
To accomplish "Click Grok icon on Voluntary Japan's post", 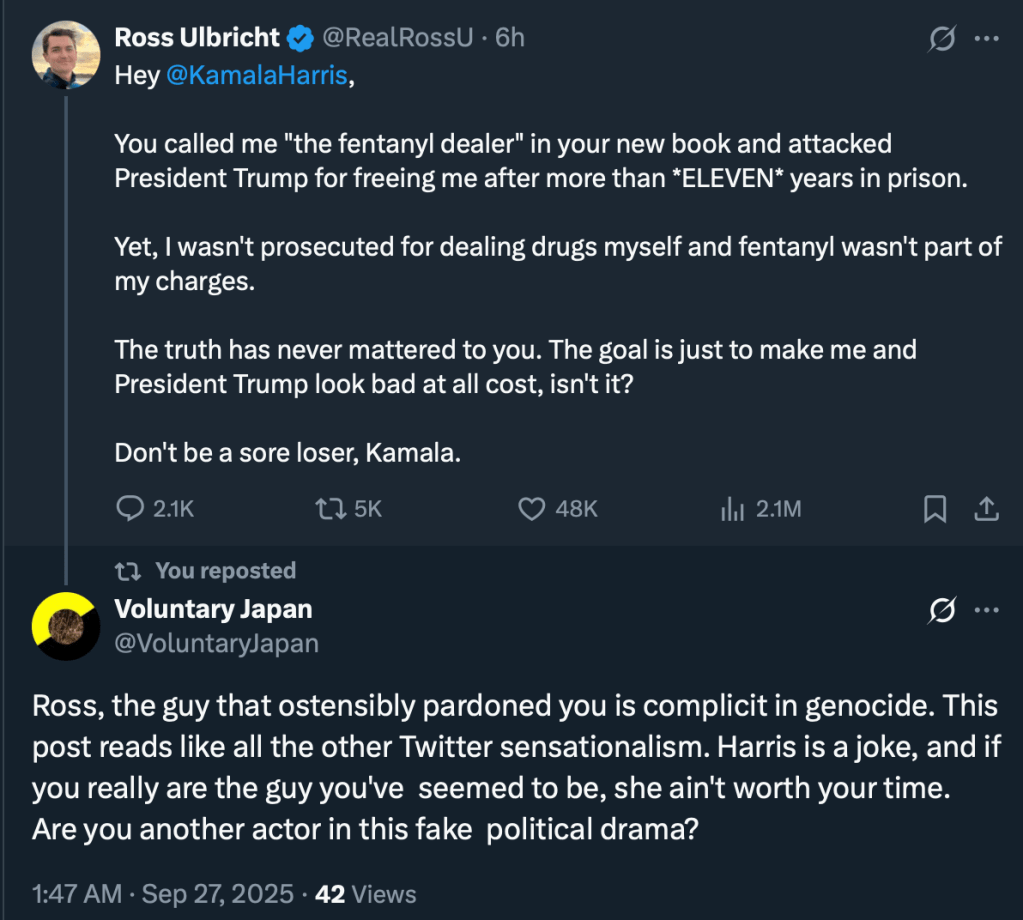I will (x=942, y=609).
